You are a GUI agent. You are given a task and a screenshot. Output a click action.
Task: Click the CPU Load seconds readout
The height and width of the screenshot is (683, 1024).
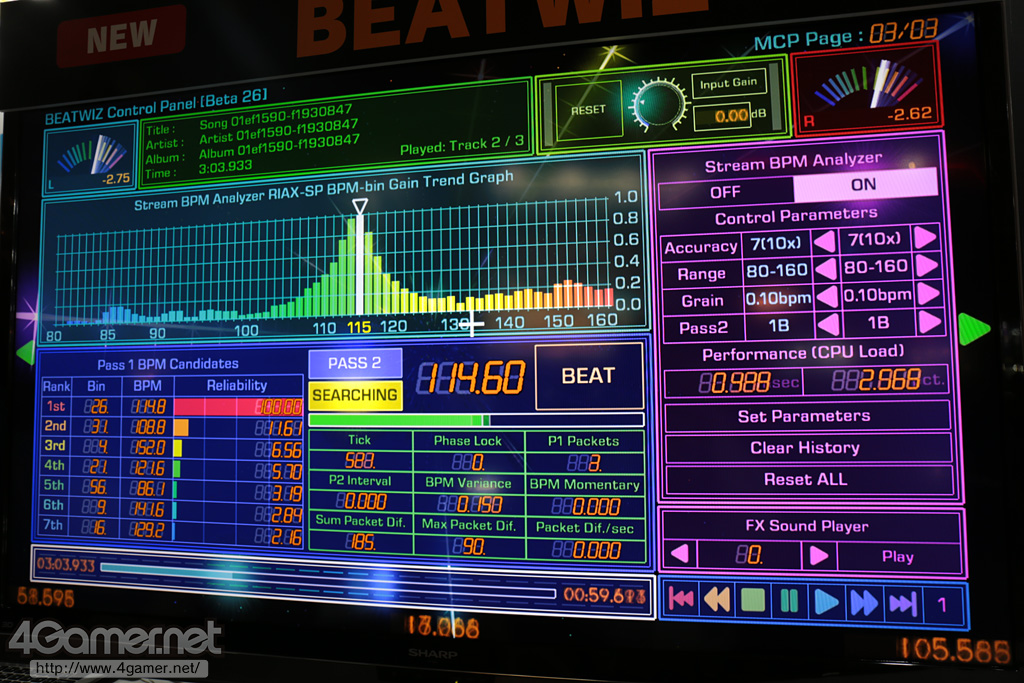click(733, 383)
